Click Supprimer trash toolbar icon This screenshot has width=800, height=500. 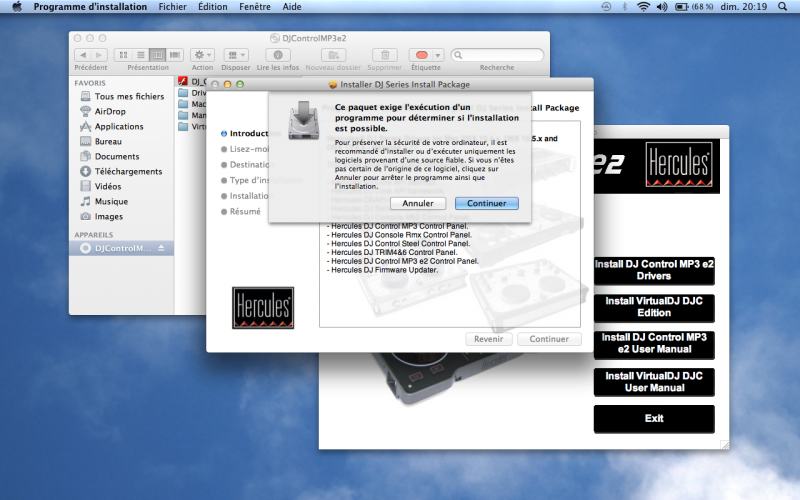[x=385, y=55]
